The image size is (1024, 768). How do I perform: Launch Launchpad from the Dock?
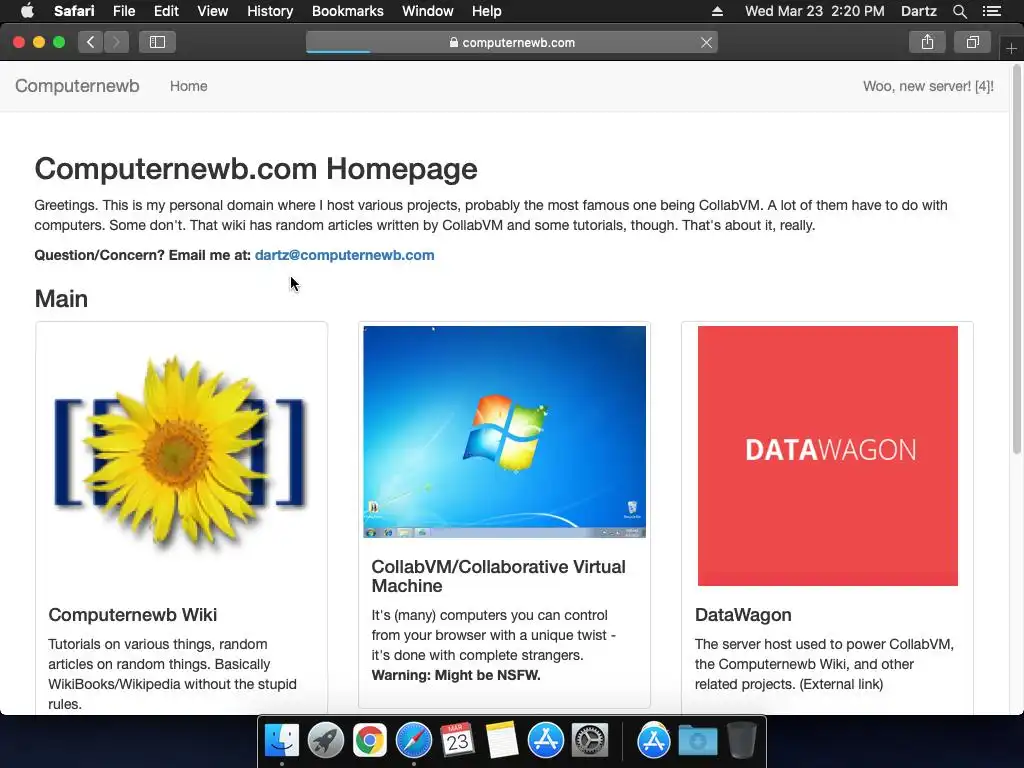[x=325, y=740]
